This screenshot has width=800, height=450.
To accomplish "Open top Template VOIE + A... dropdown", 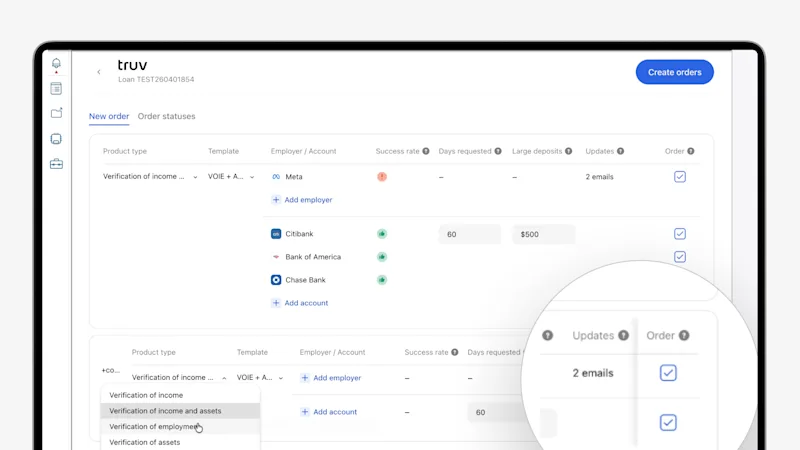I will (231, 177).
